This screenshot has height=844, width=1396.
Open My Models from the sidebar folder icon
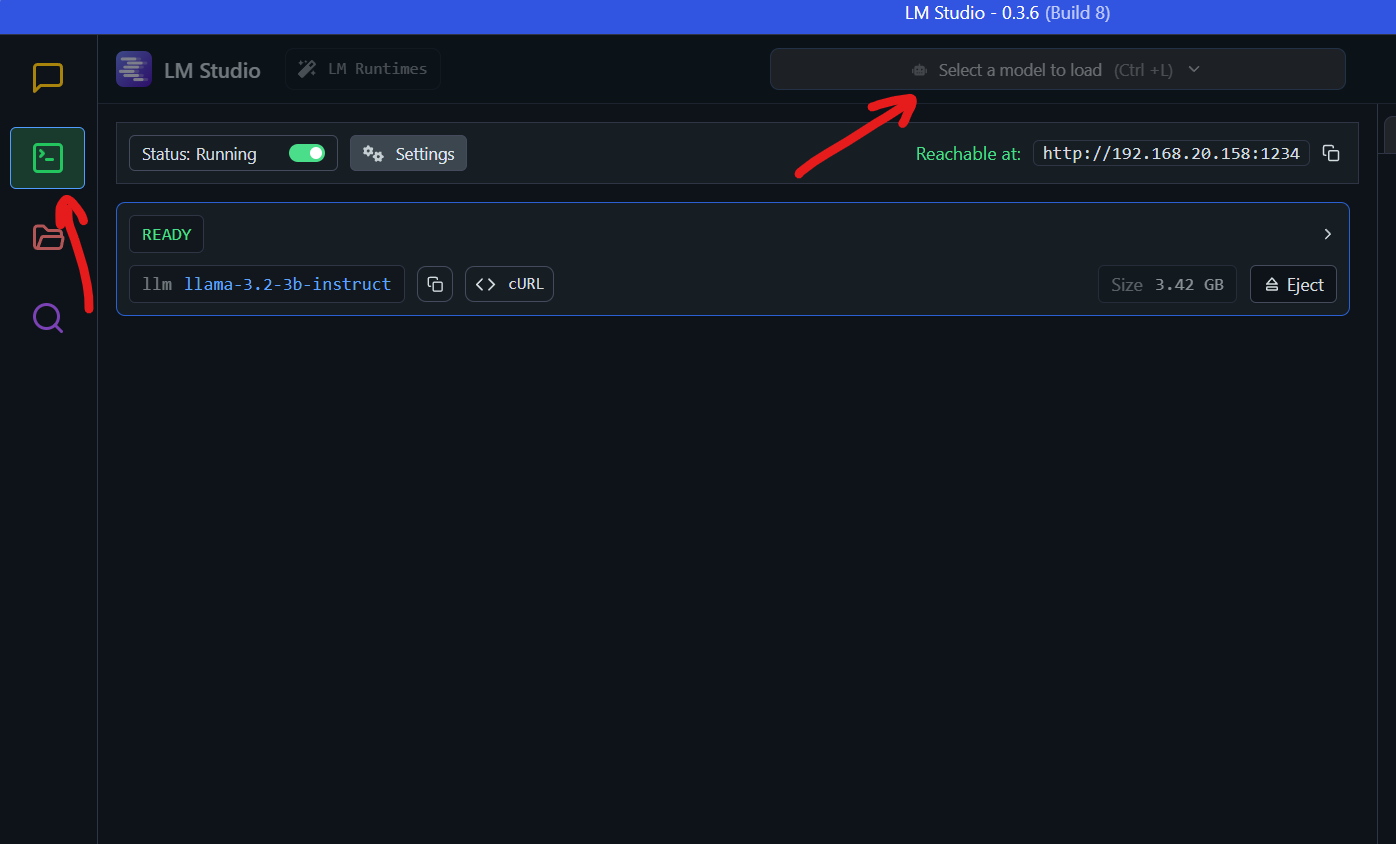point(47,237)
